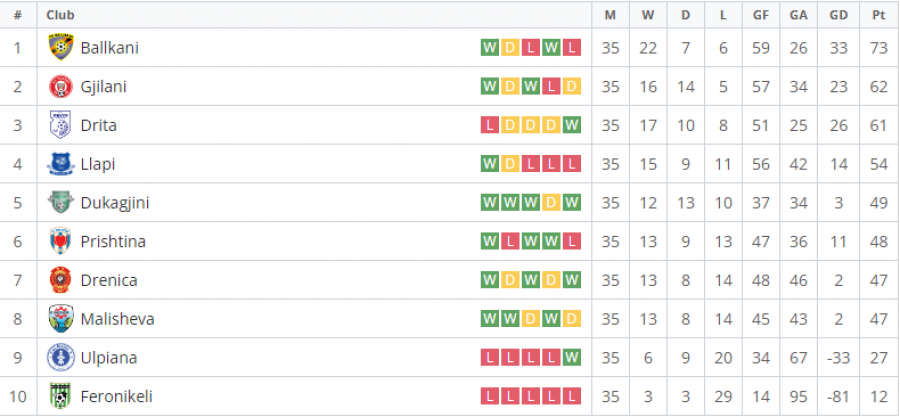Select the Drenica team badge
This screenshot has width=900, height=417.
61,280
